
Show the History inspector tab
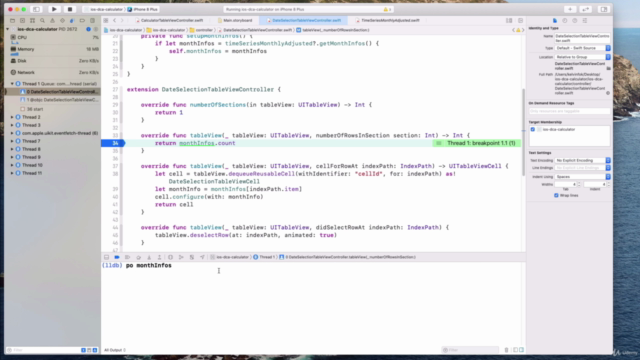564,20
